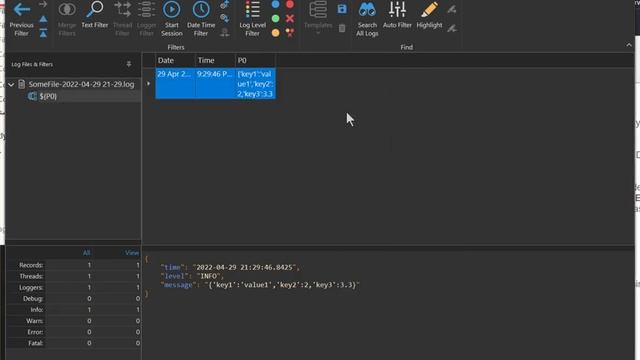Open the Auto Filter tool

[x=397, y=15]
